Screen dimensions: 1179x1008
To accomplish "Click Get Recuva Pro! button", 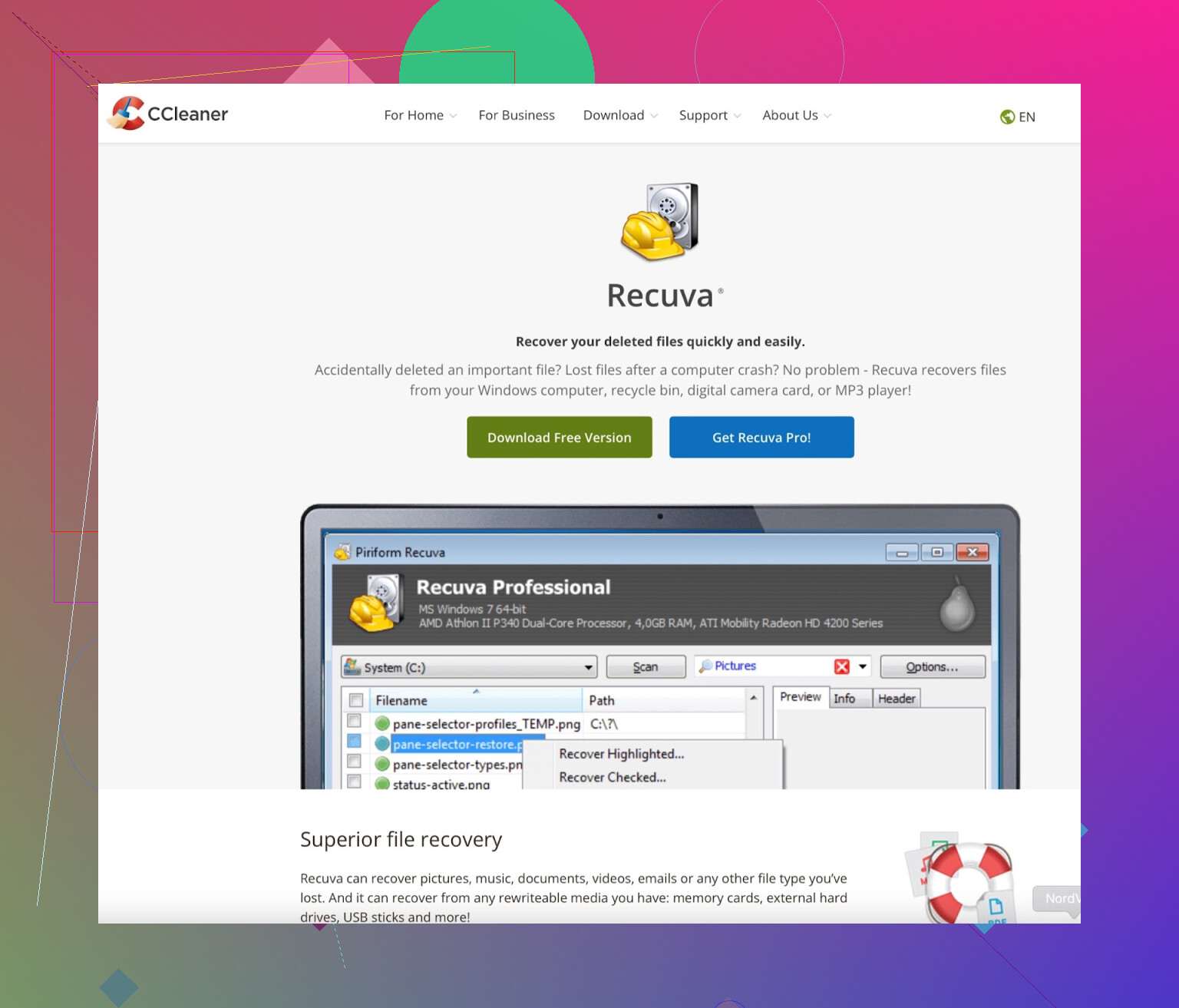I will (x=761, y=438).
